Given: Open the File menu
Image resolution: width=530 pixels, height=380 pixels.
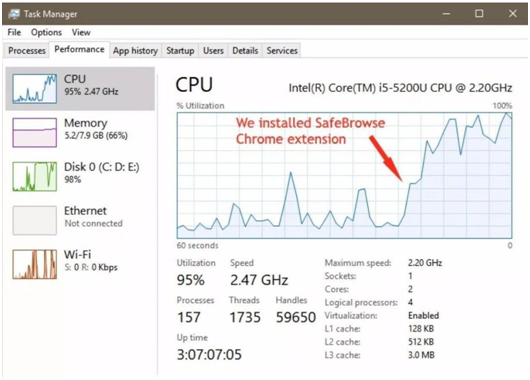Looking at the screenshot, I should pyautogui.click(x=14, y=32).
